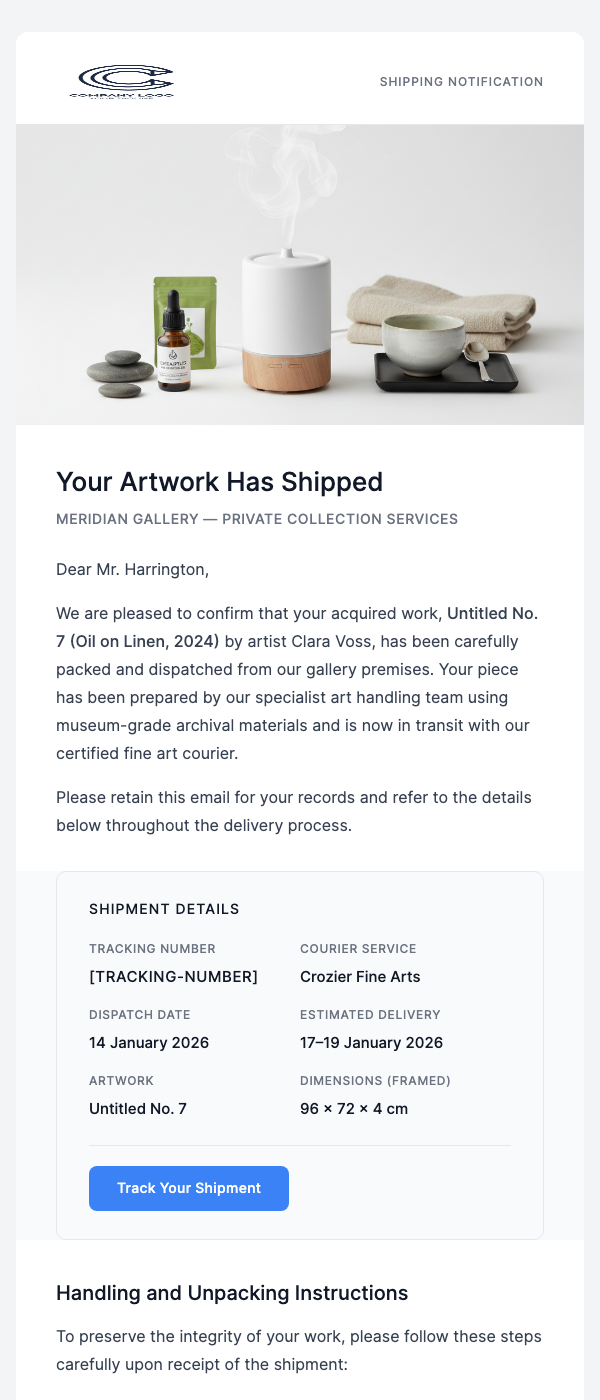
Task: Click the Company Logo icon
Action: point(122,82)
